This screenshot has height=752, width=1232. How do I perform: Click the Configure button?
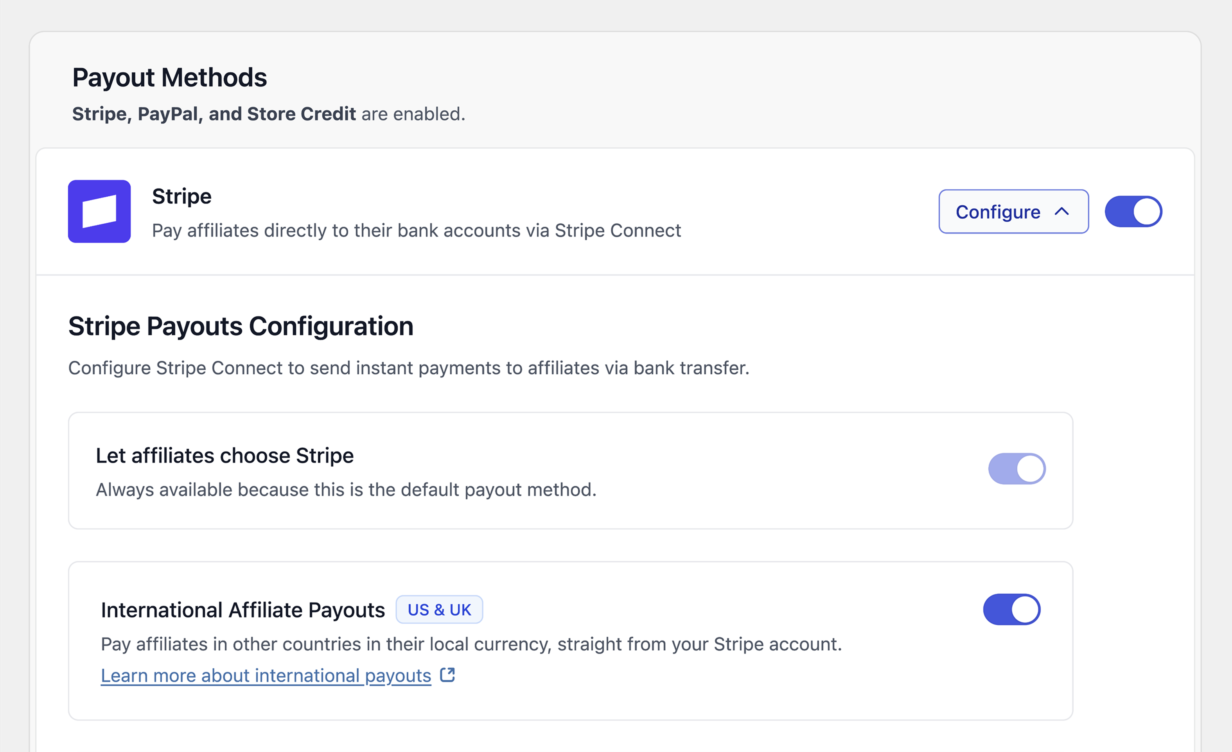click(x=1013, y=211)
